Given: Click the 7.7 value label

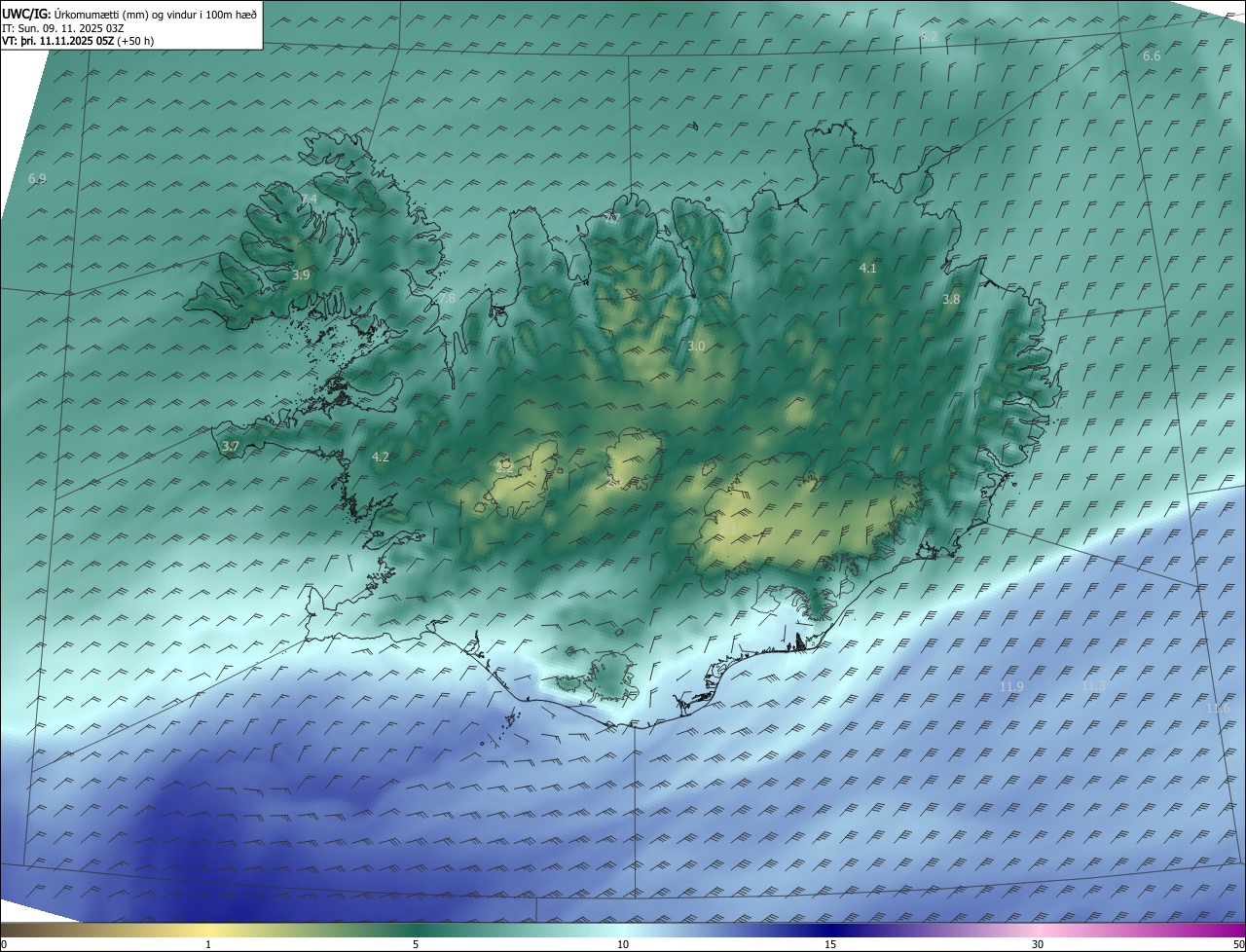Looking at the screenshot, I should (612, 219).
